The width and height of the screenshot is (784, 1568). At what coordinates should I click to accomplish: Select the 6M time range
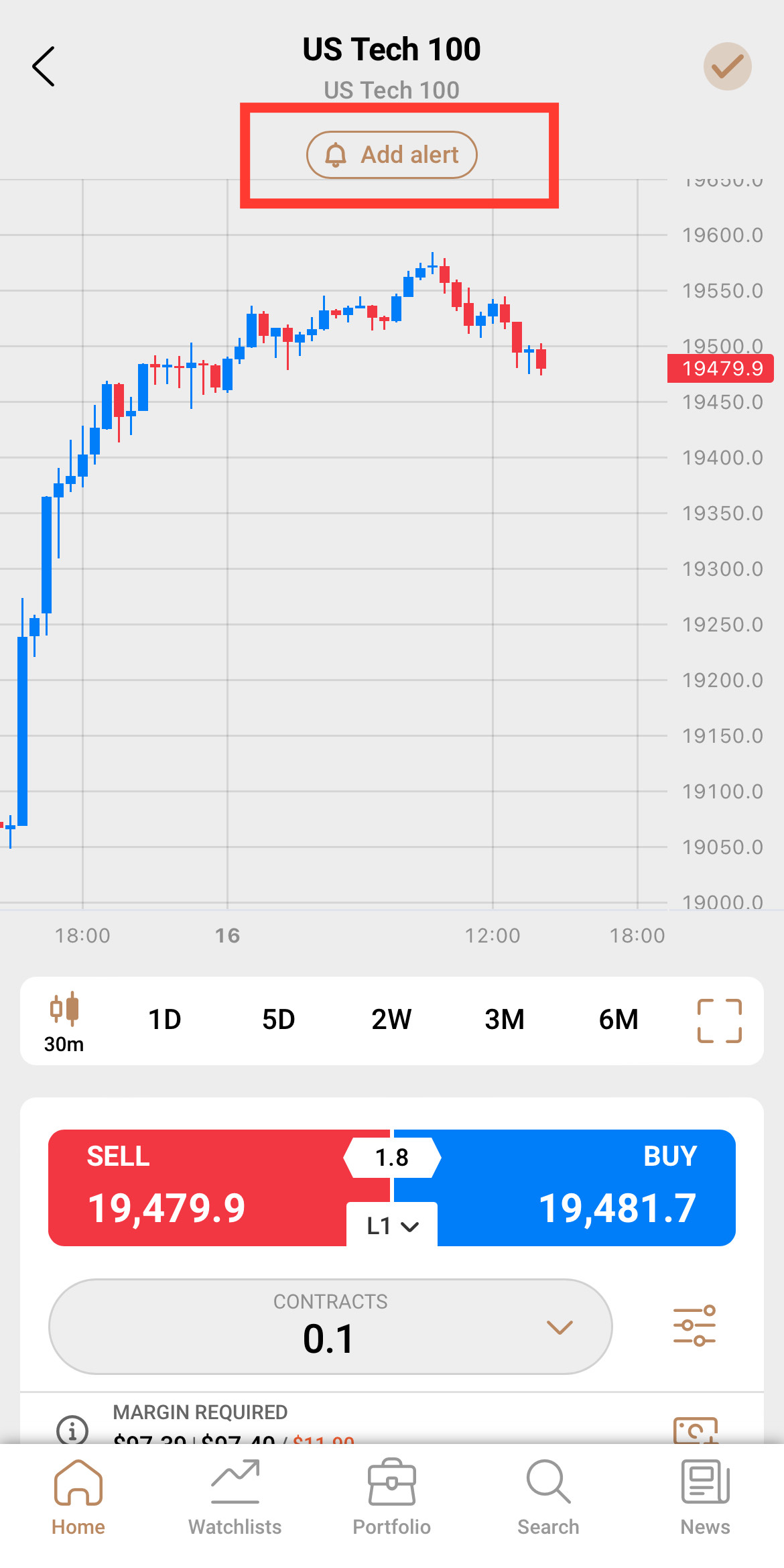tap(618, 1020)
